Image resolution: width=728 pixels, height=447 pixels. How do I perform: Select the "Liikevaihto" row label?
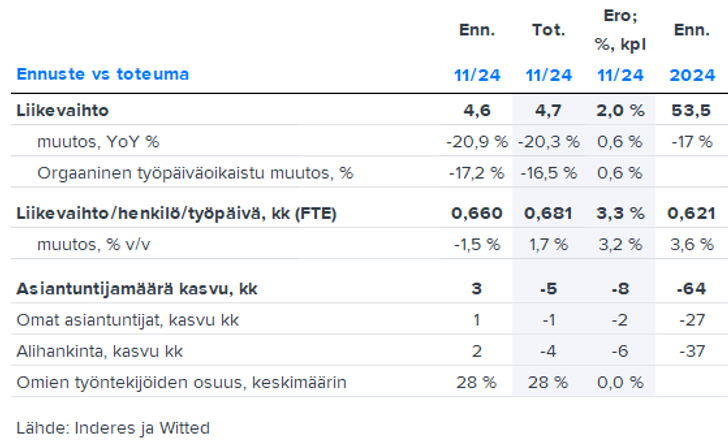(x=62, y=110)
